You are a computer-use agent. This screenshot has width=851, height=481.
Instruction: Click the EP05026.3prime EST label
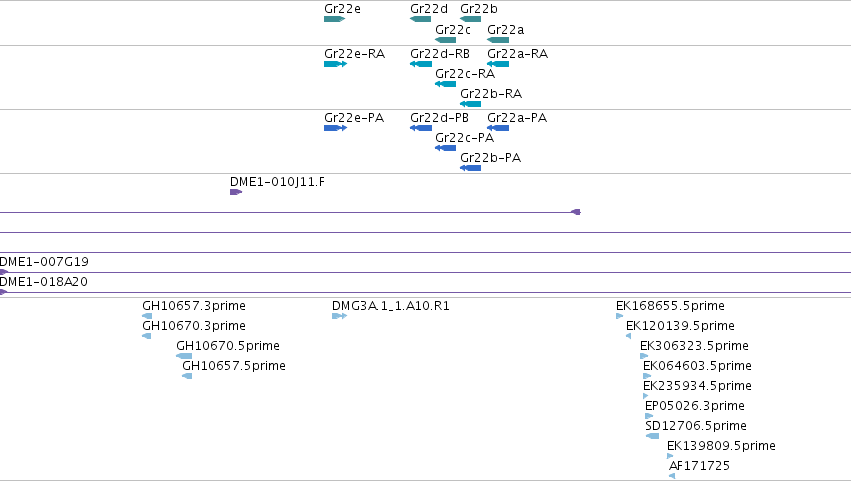pos(695,406)
